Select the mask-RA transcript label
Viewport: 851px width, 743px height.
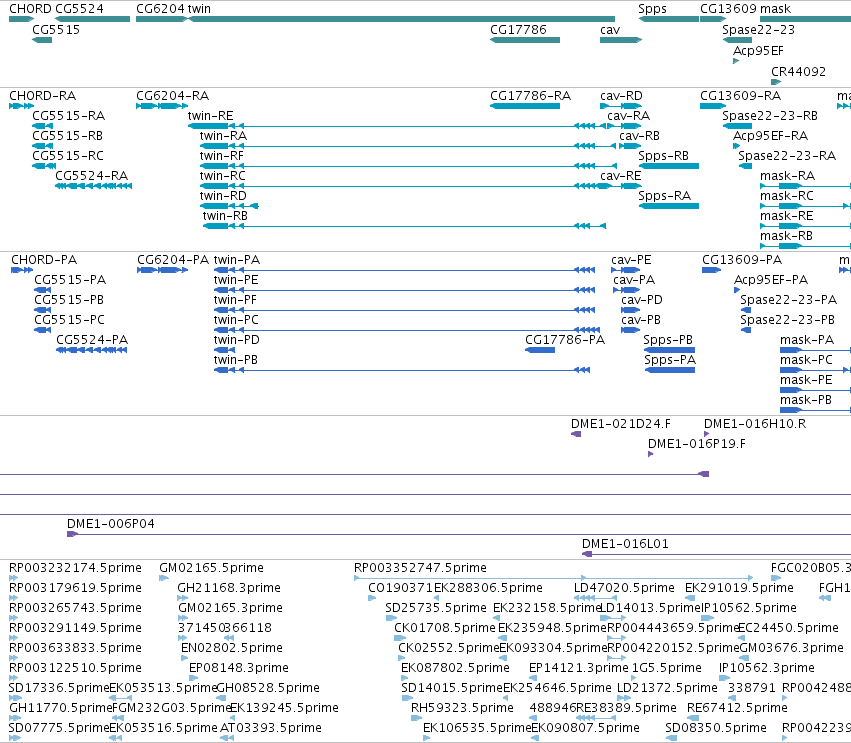coord(787,176)
